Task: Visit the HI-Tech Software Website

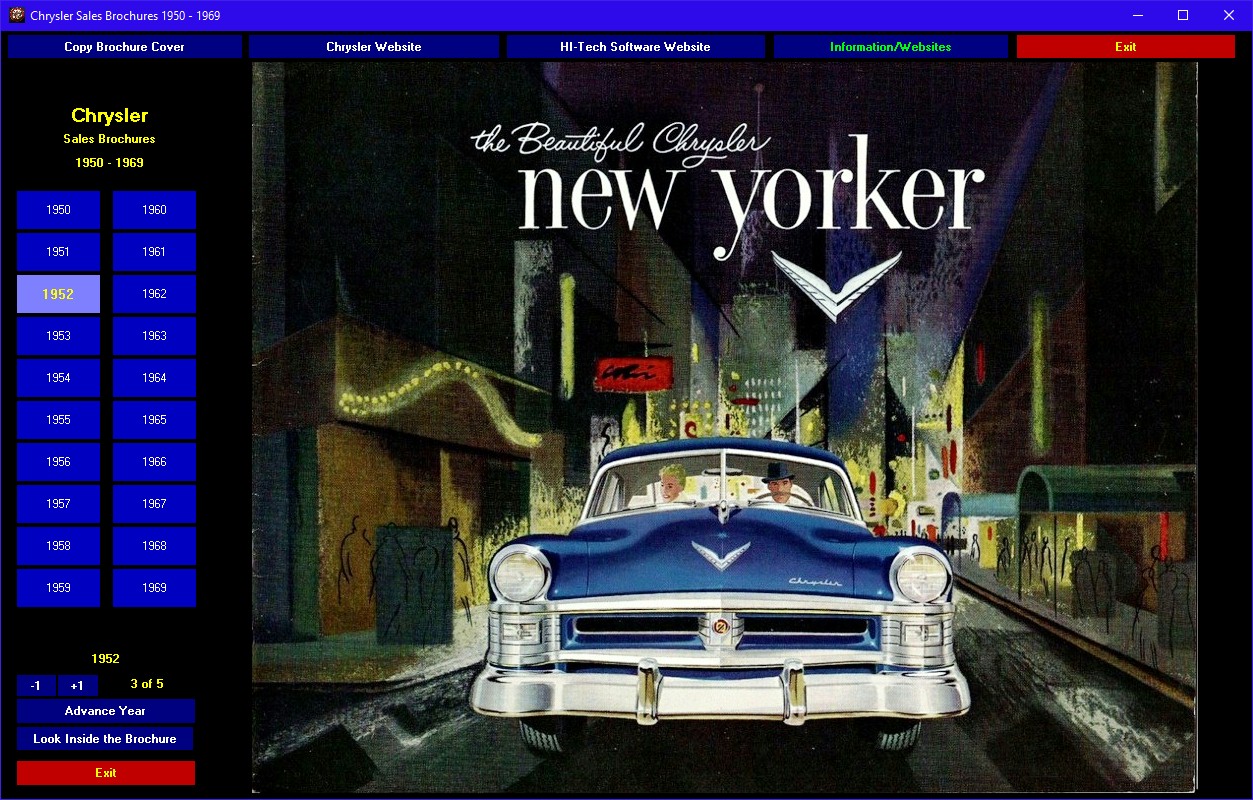Action: point(635,47)
